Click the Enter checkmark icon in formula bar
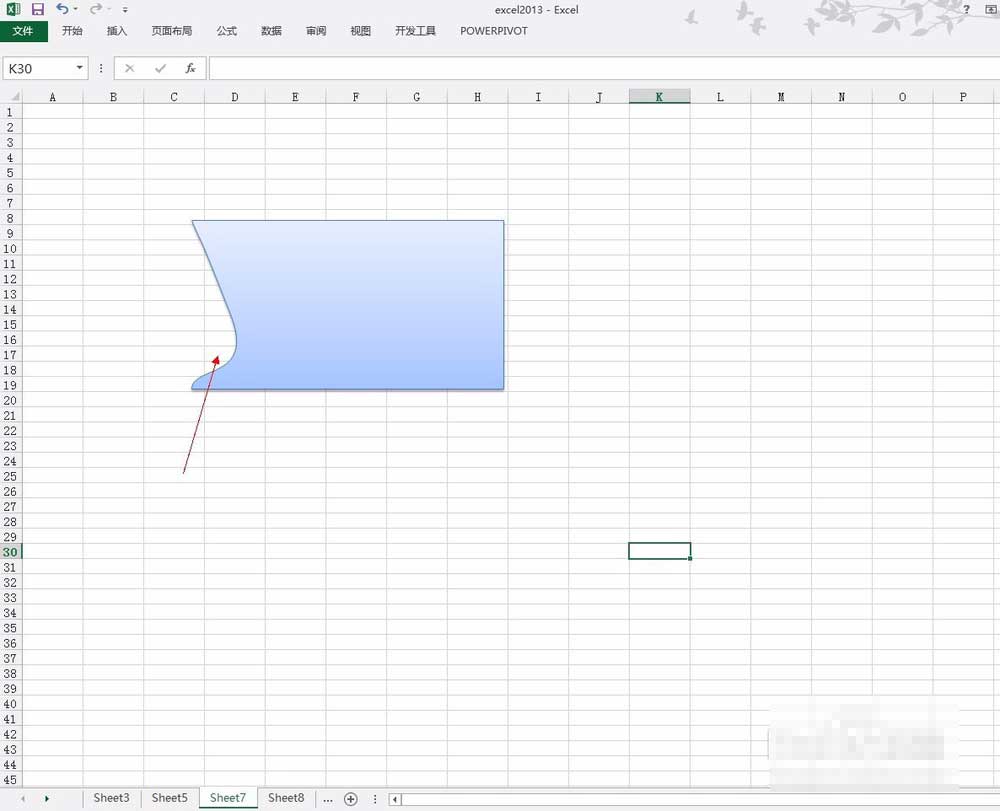 tap(160, 68)
